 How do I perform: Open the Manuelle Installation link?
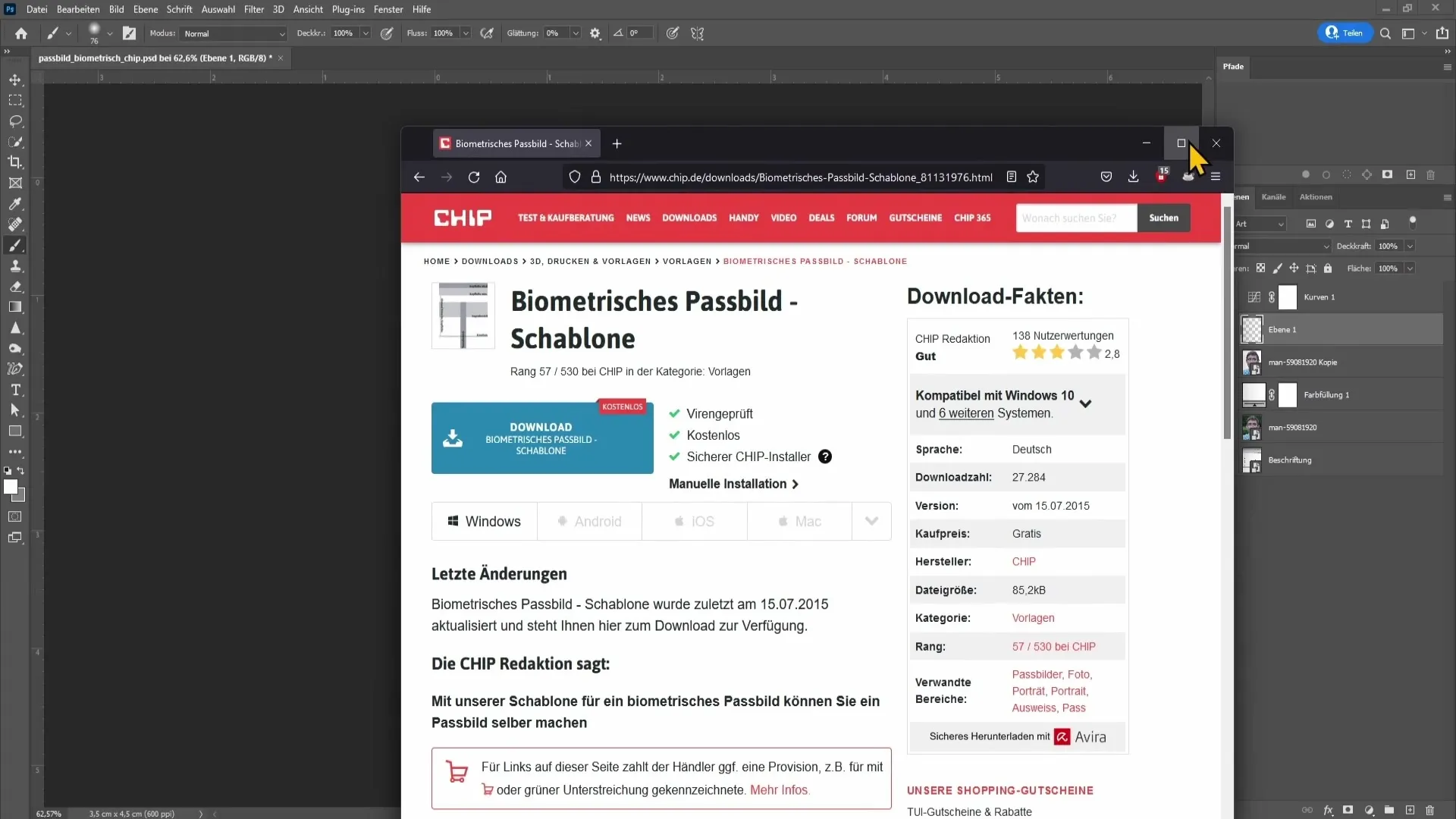click(x=733, y=484)
